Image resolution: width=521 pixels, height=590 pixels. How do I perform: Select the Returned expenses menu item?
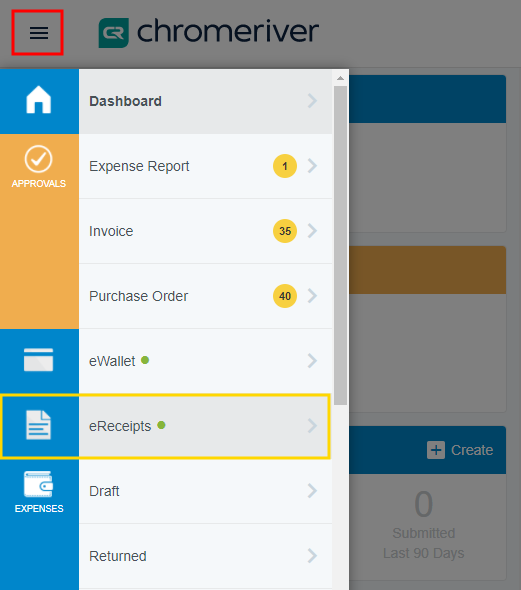coord(205,556)
